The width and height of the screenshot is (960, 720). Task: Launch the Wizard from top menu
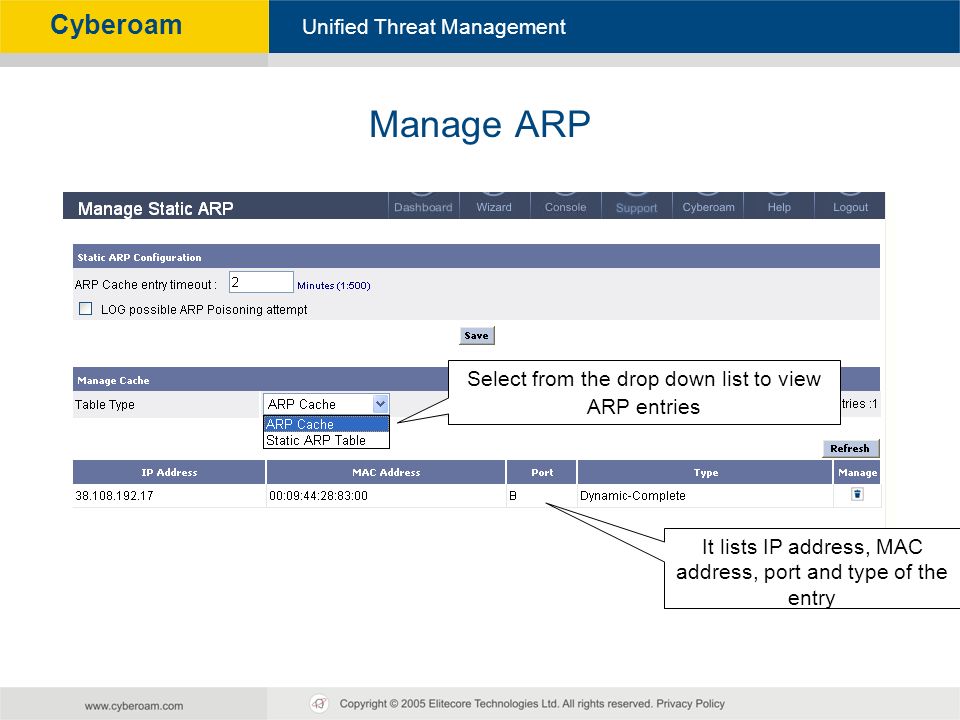(494, 207)
